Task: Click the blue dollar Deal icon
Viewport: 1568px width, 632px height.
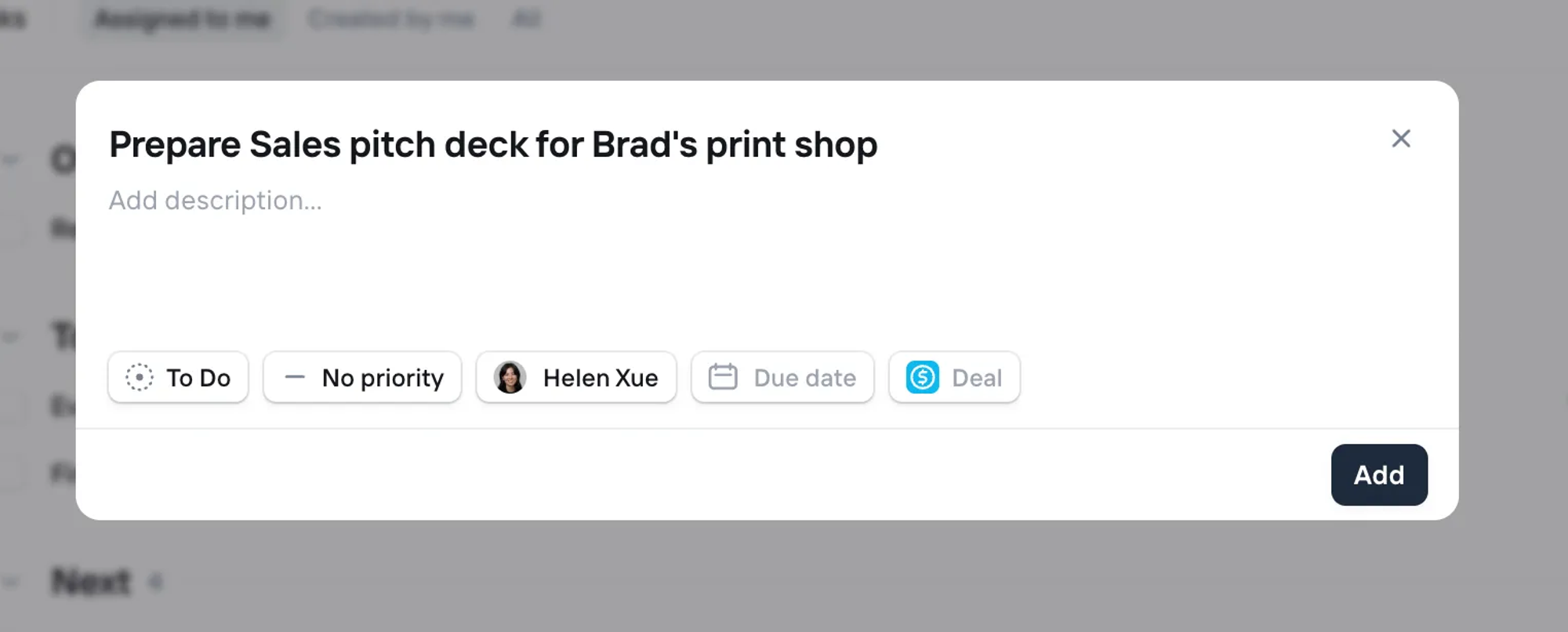Action: pyautogui.click(x=923, y=378)
